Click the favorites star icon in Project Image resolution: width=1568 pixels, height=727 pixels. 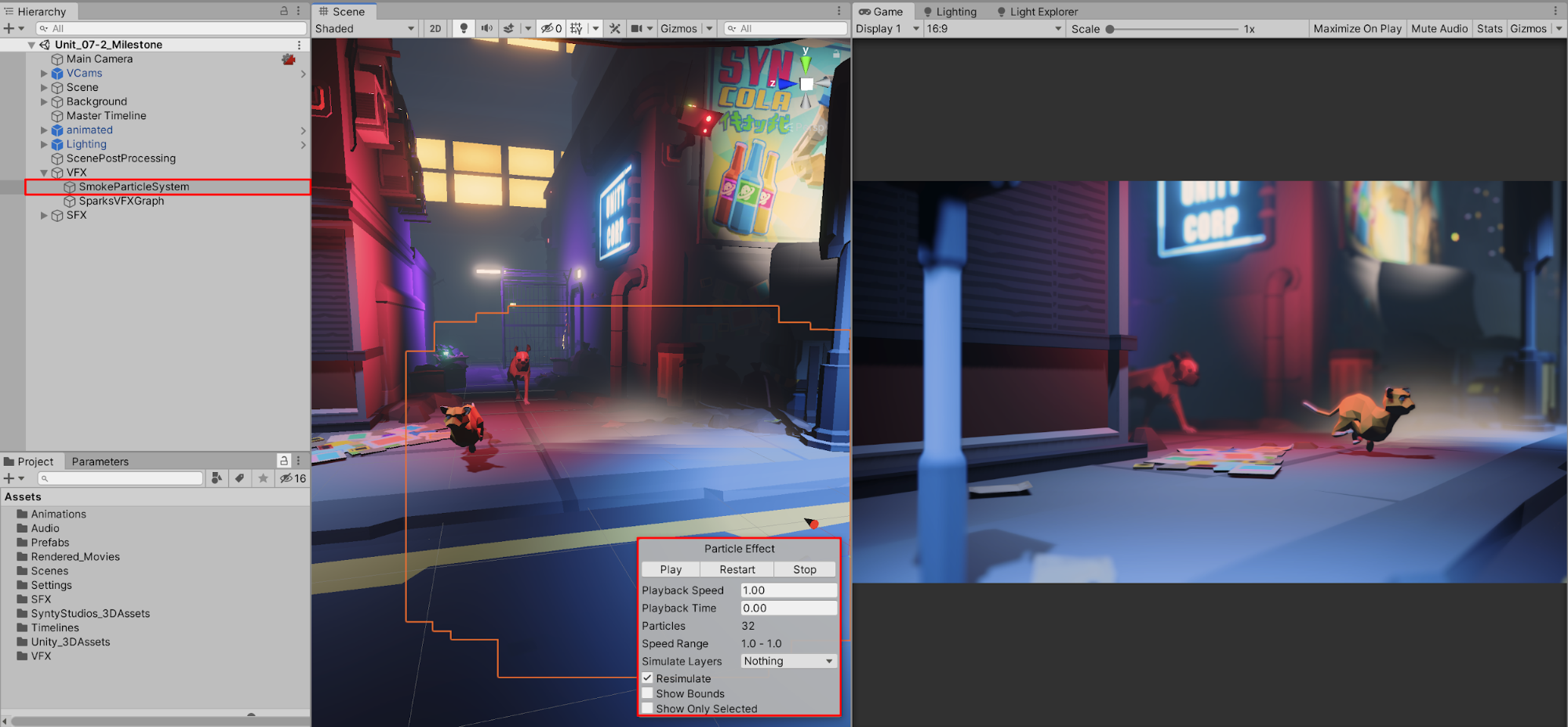pos(263,478)
